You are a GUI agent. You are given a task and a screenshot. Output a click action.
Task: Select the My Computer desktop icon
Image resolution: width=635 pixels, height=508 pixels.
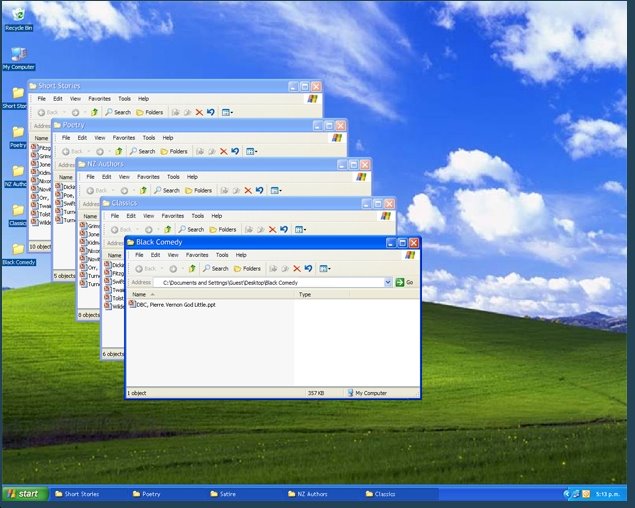click(x=19, y=58)
